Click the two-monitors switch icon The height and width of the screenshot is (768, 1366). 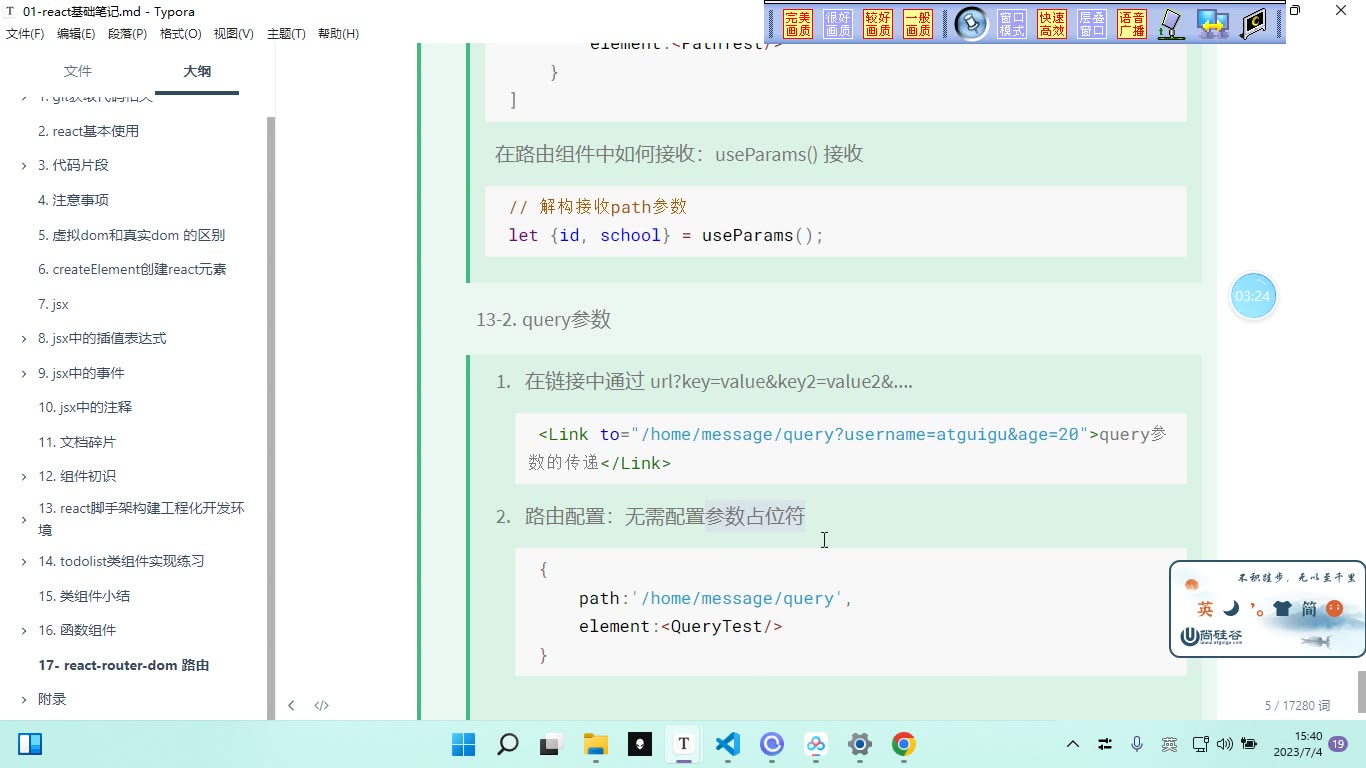pyautogui.click(x=1213, y=24)
